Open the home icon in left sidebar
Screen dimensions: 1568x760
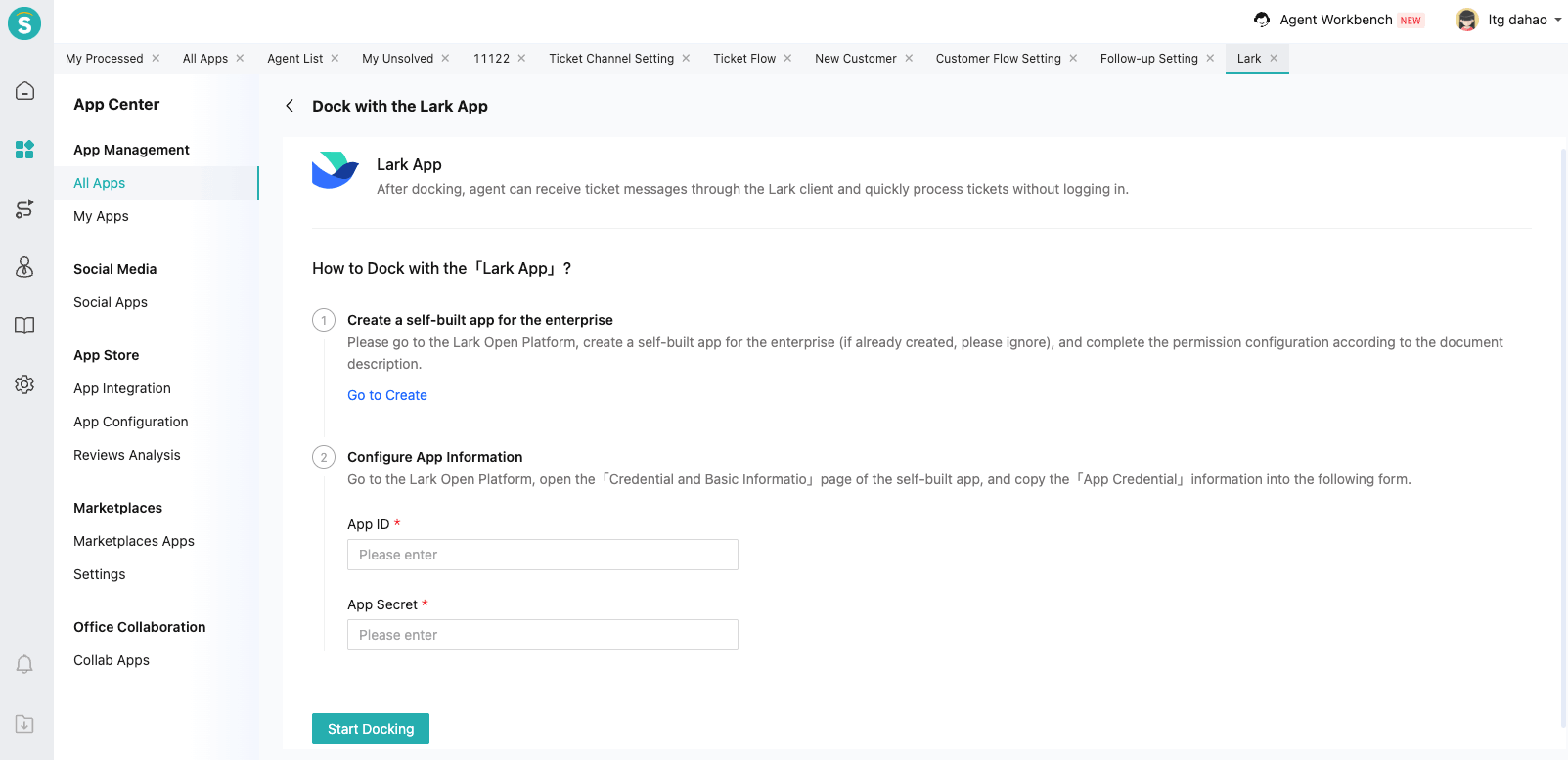point(25,91)
